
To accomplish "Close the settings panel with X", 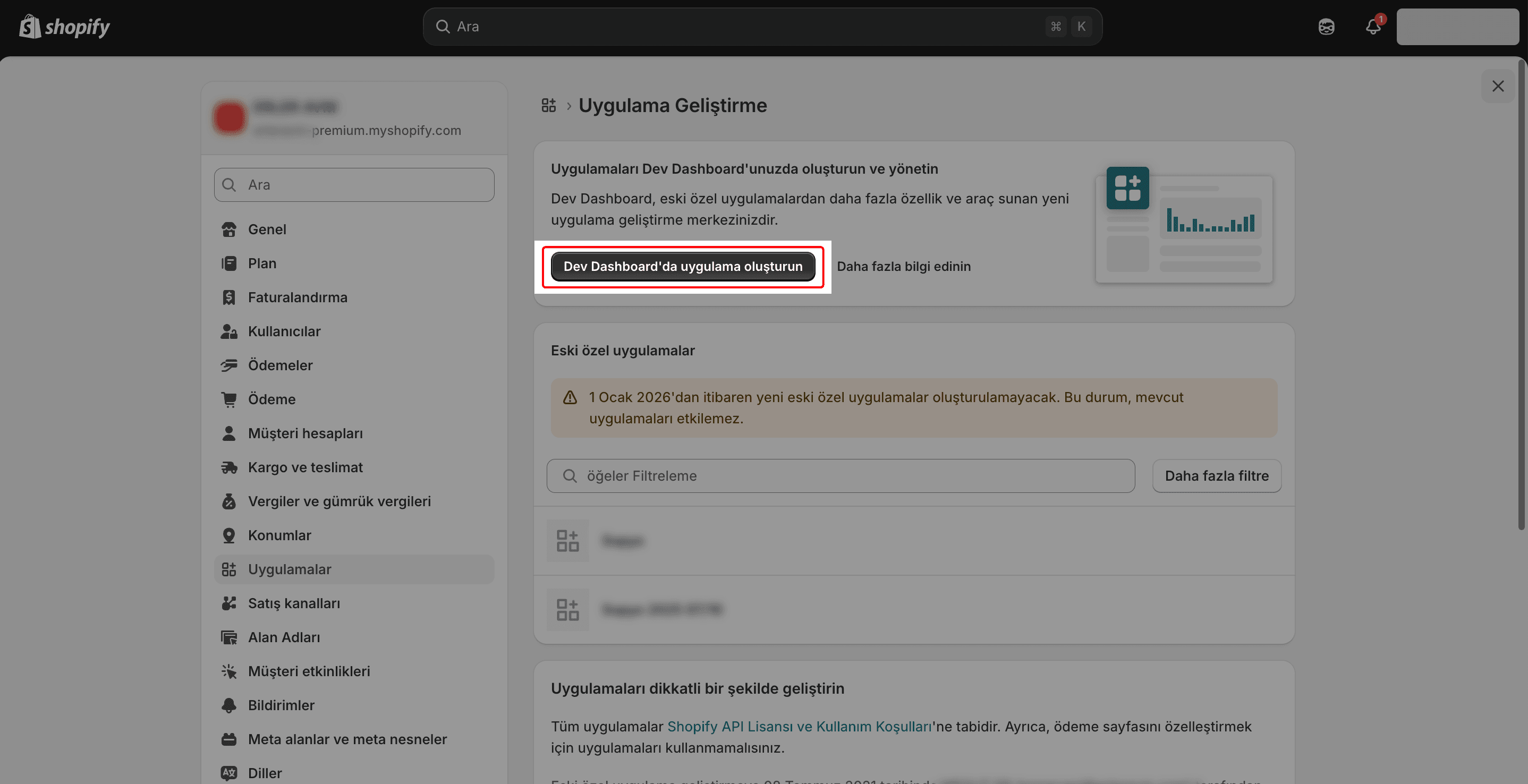I will point(1498,87).
